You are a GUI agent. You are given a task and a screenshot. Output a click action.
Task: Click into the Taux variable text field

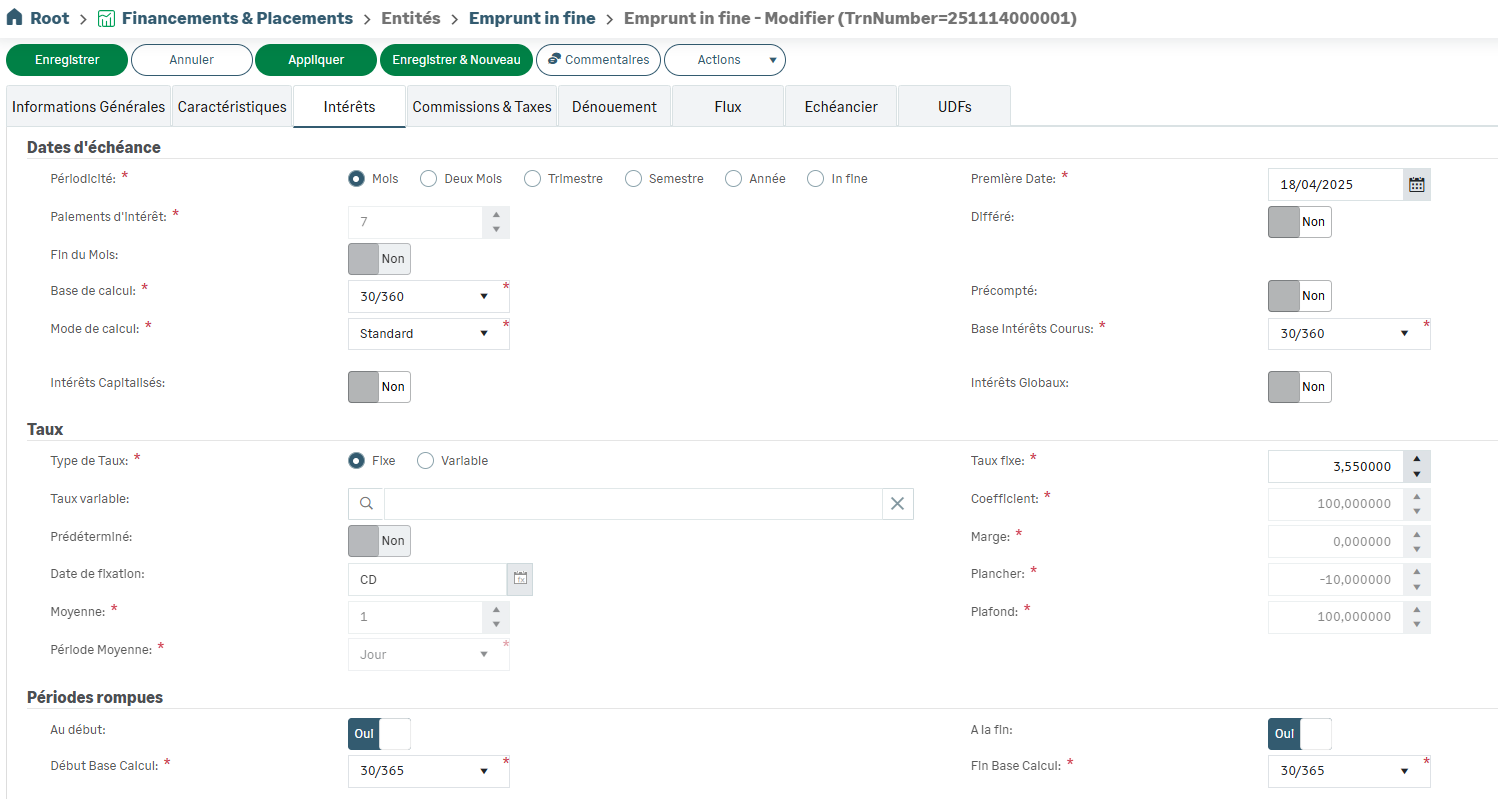632,504
